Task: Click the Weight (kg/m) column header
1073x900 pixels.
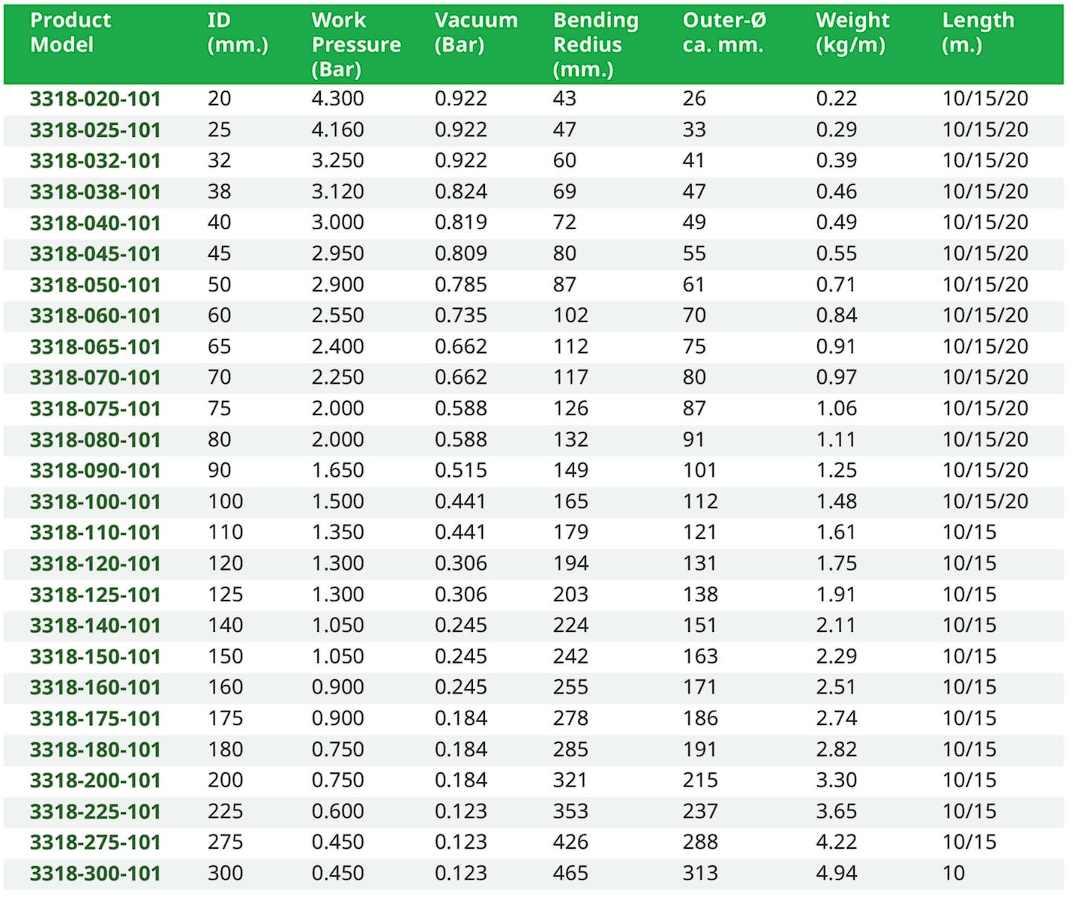Action: pos(852,32)
